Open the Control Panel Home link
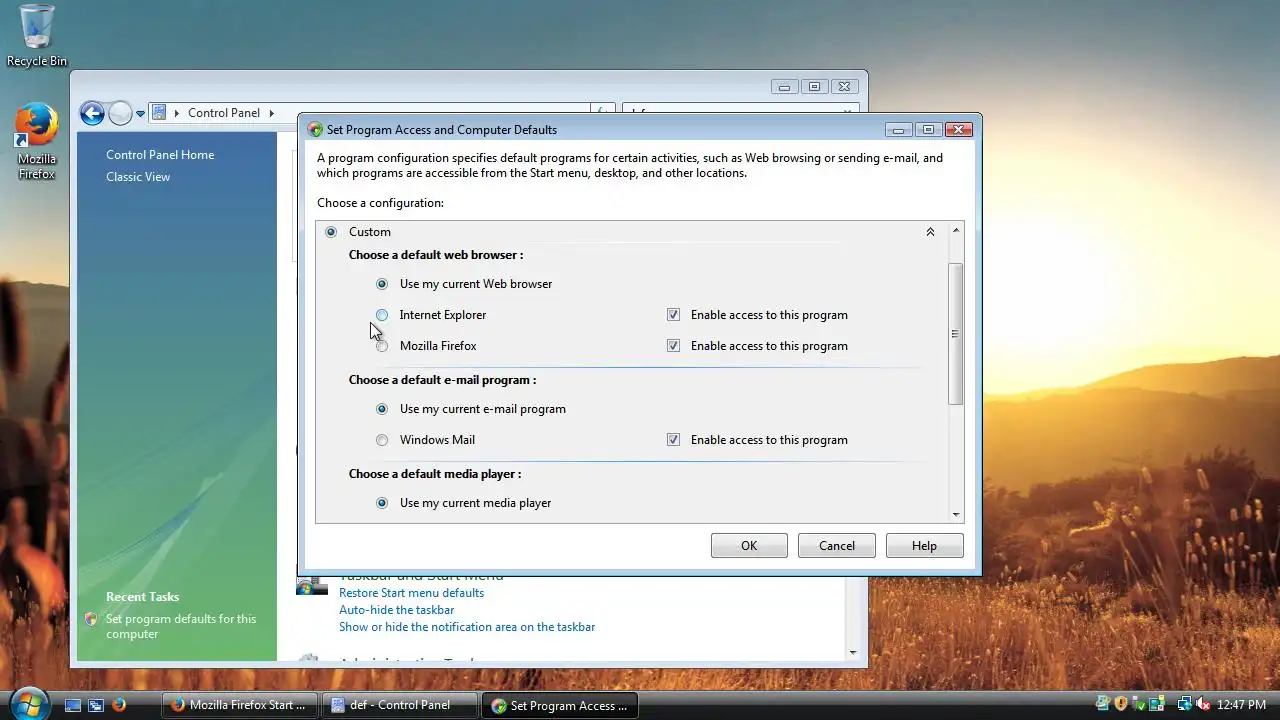Viewport: 1280px width, 720px height. pyautogui.click(x=160, y=155)
